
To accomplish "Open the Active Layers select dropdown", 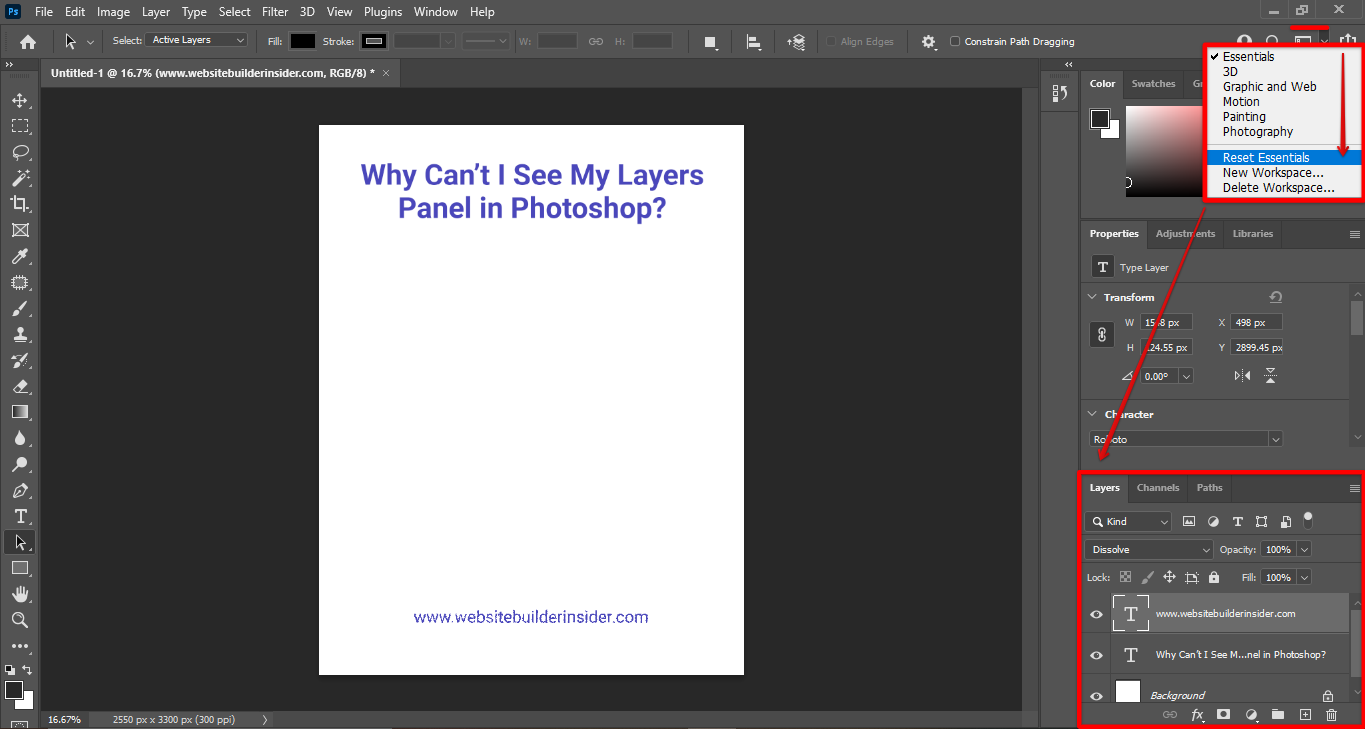I will click(196, 40).
